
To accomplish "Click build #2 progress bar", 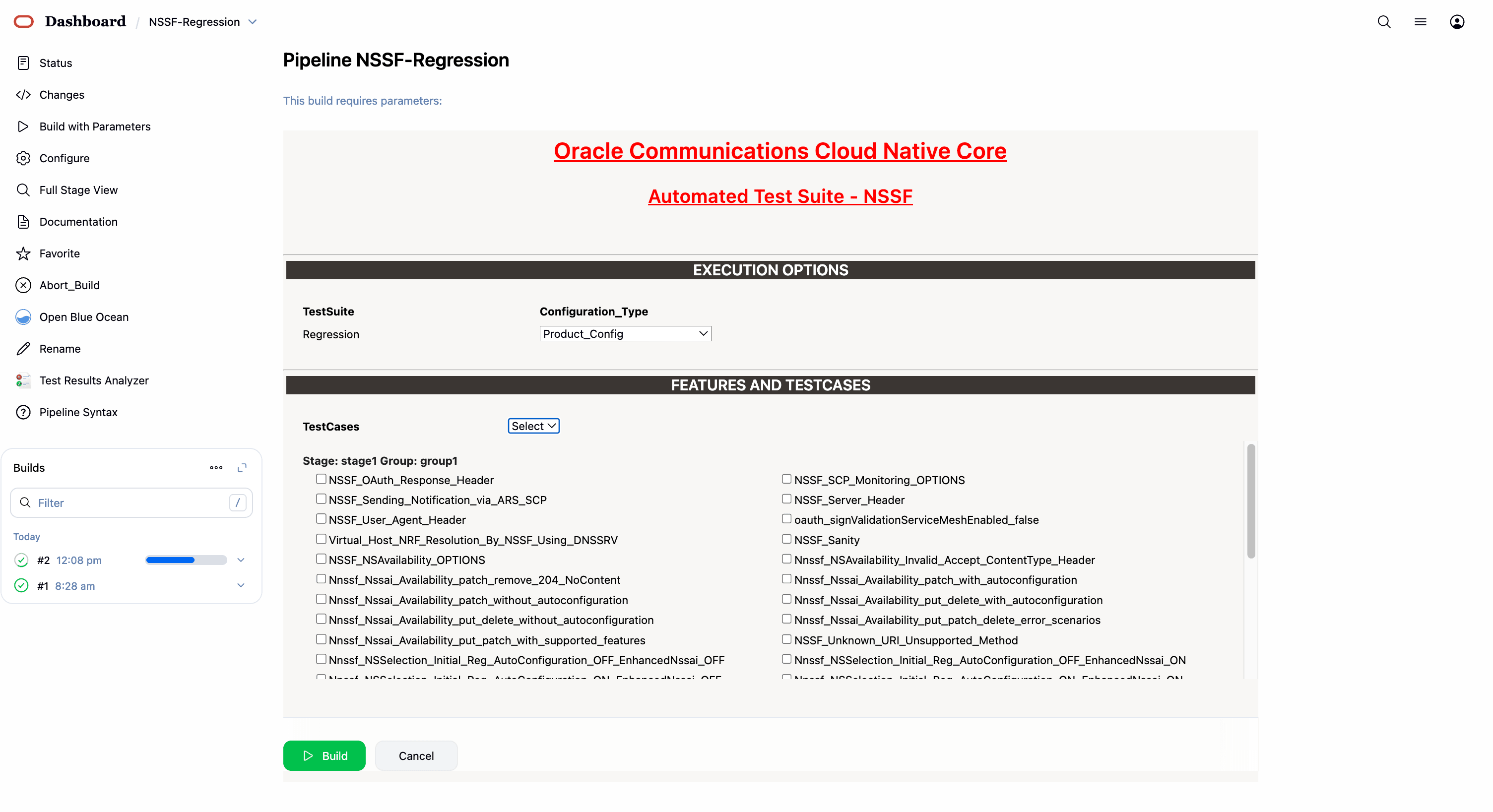I will point(186,560).
